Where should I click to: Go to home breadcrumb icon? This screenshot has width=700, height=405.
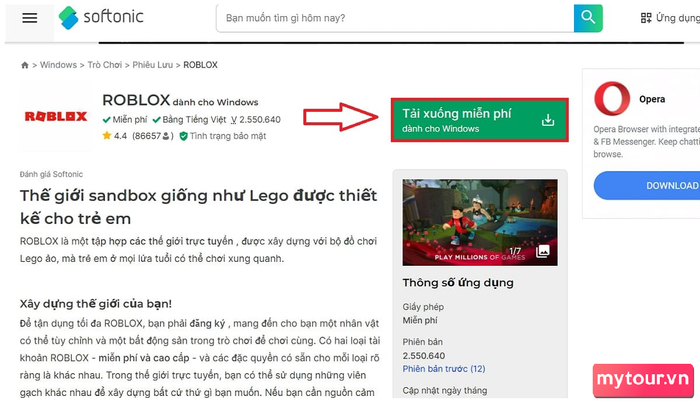(x=25, y=65)
